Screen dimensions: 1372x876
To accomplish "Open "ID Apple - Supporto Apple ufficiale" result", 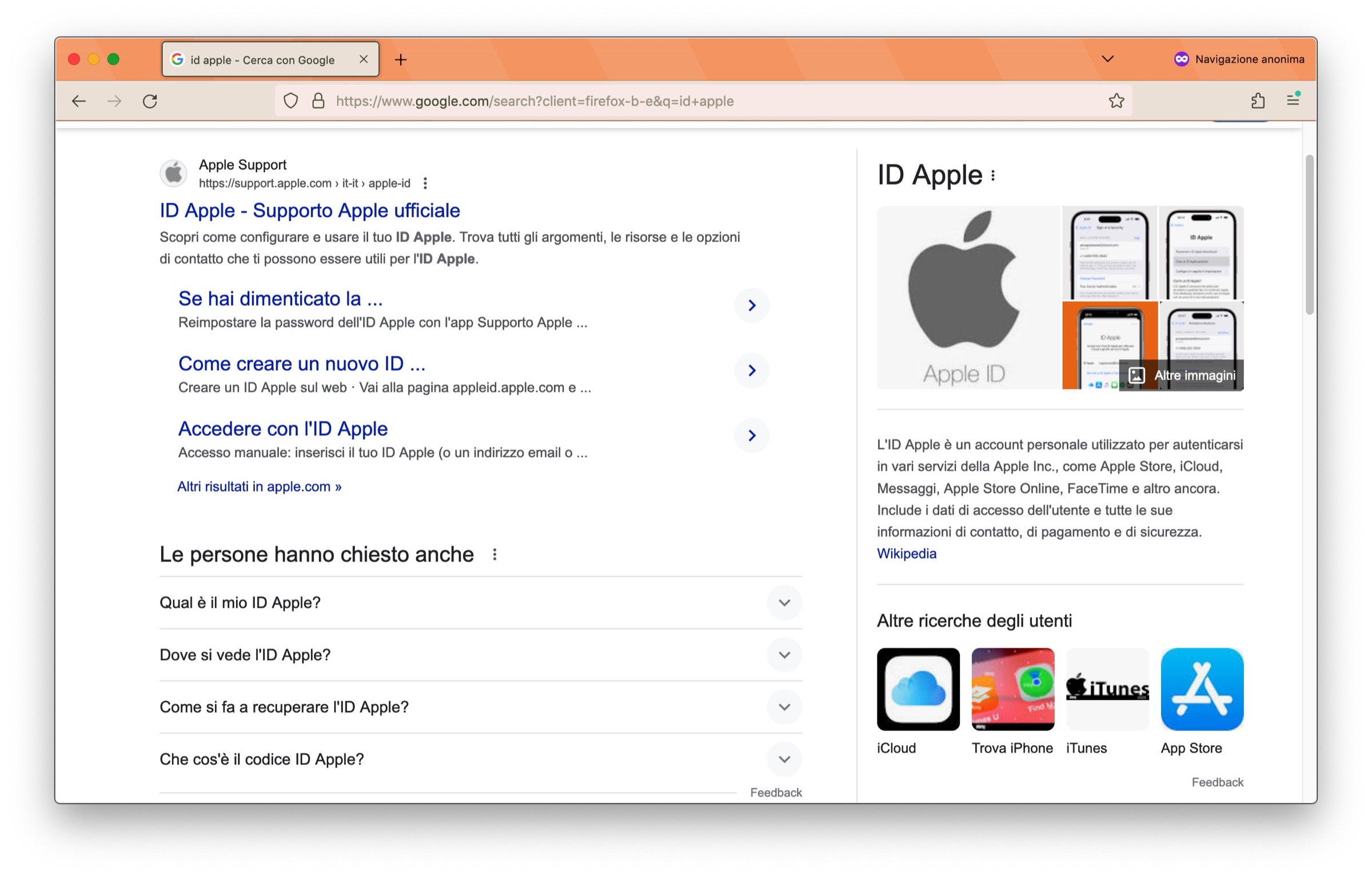I will pyautogui.click(x=309, y=210).
